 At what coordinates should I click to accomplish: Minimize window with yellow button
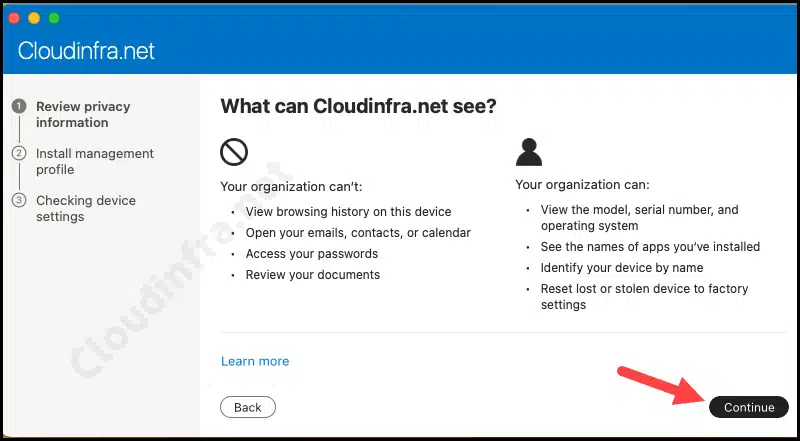(x=34, y=18)
